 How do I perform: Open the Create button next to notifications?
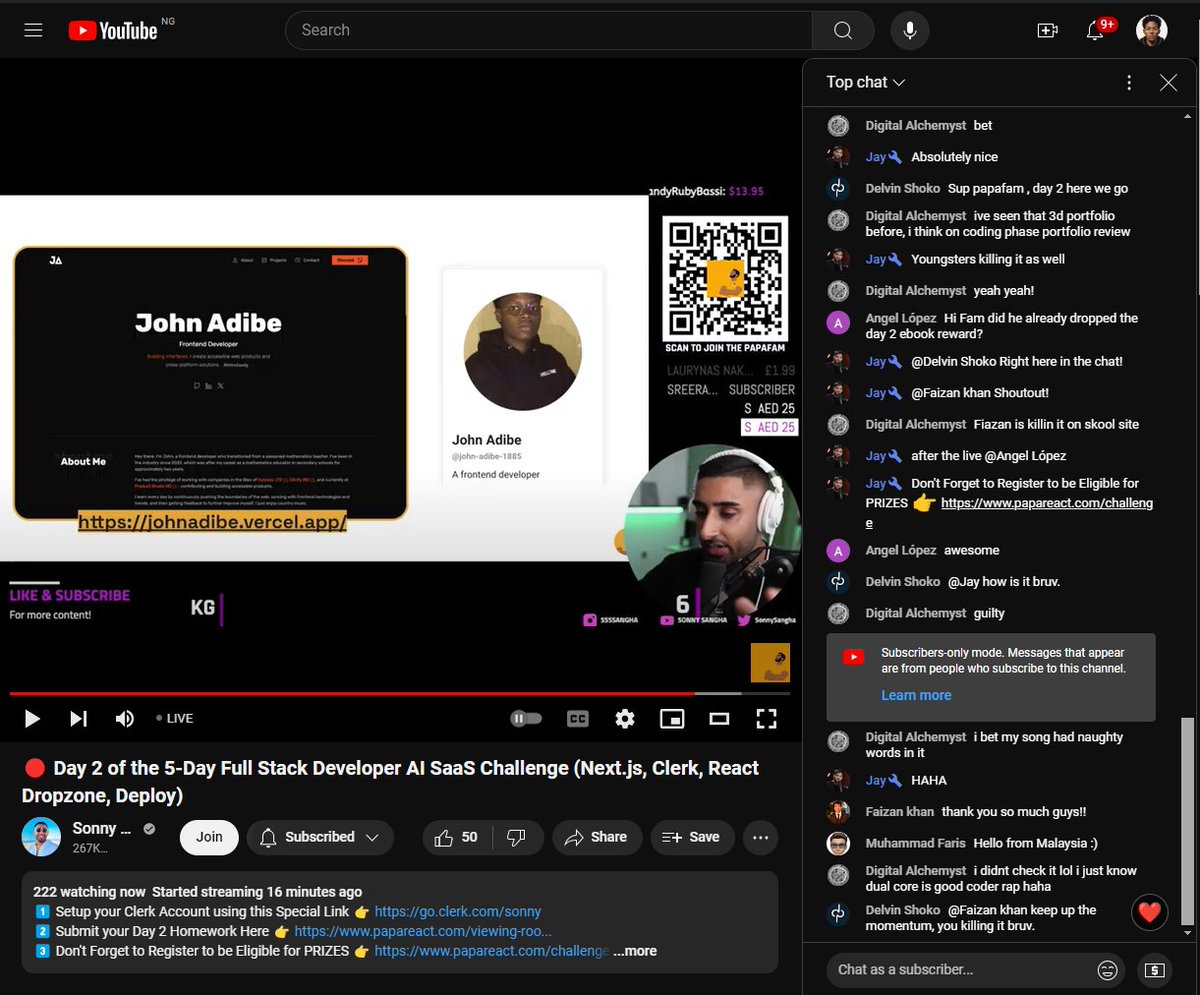tap(1047, 30)
